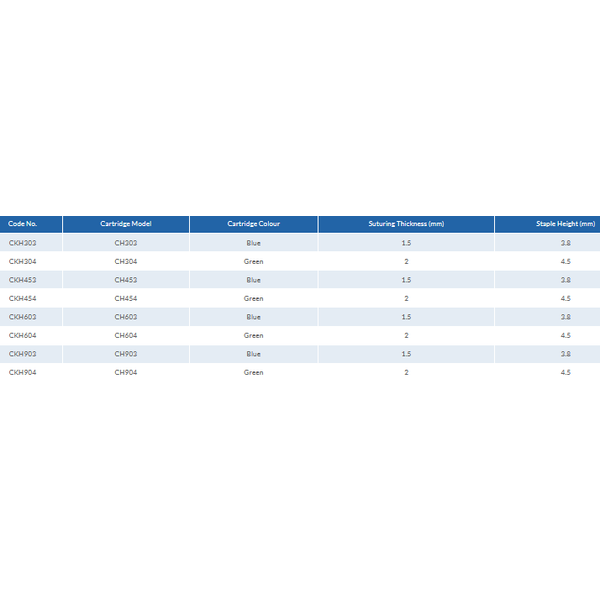This screenshot has height=600, width=600.
Task: Click "Green" in the CKH454 row
Action: point(253,298)
